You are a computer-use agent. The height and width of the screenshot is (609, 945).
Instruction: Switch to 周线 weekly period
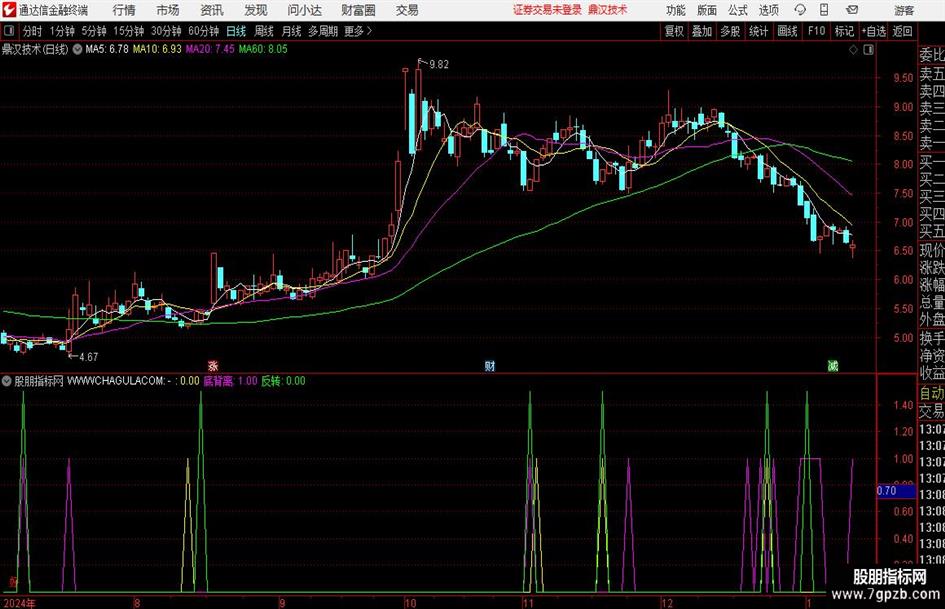tap(264, 31)
